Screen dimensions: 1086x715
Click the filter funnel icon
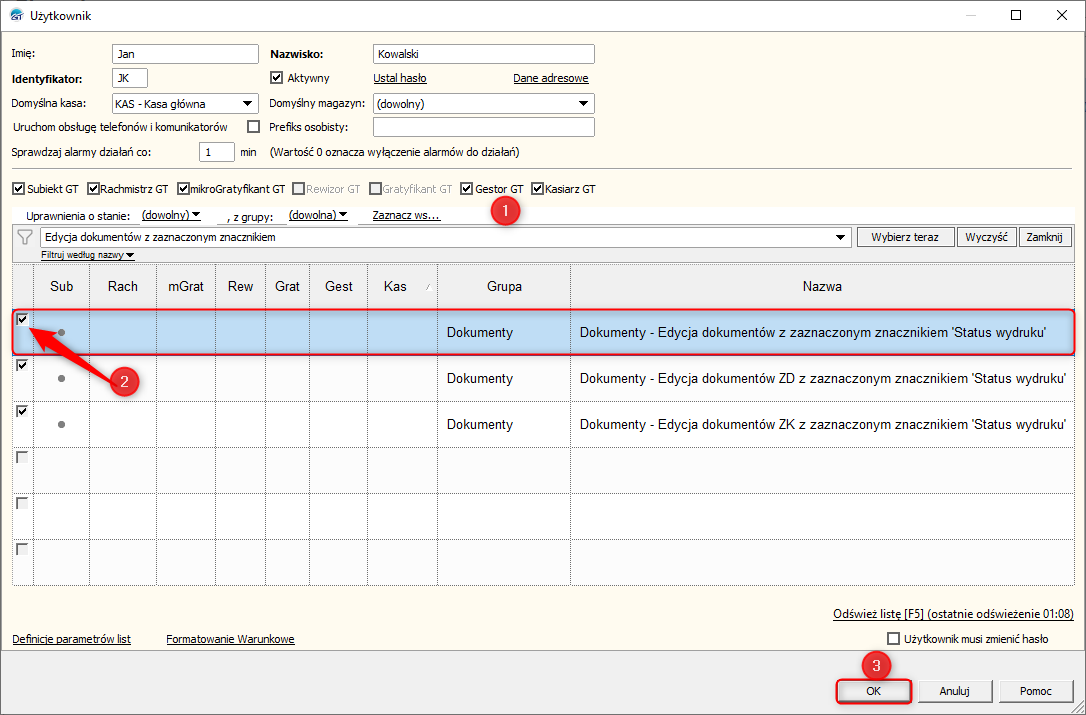pyautogui.click(x=25, y=237)
